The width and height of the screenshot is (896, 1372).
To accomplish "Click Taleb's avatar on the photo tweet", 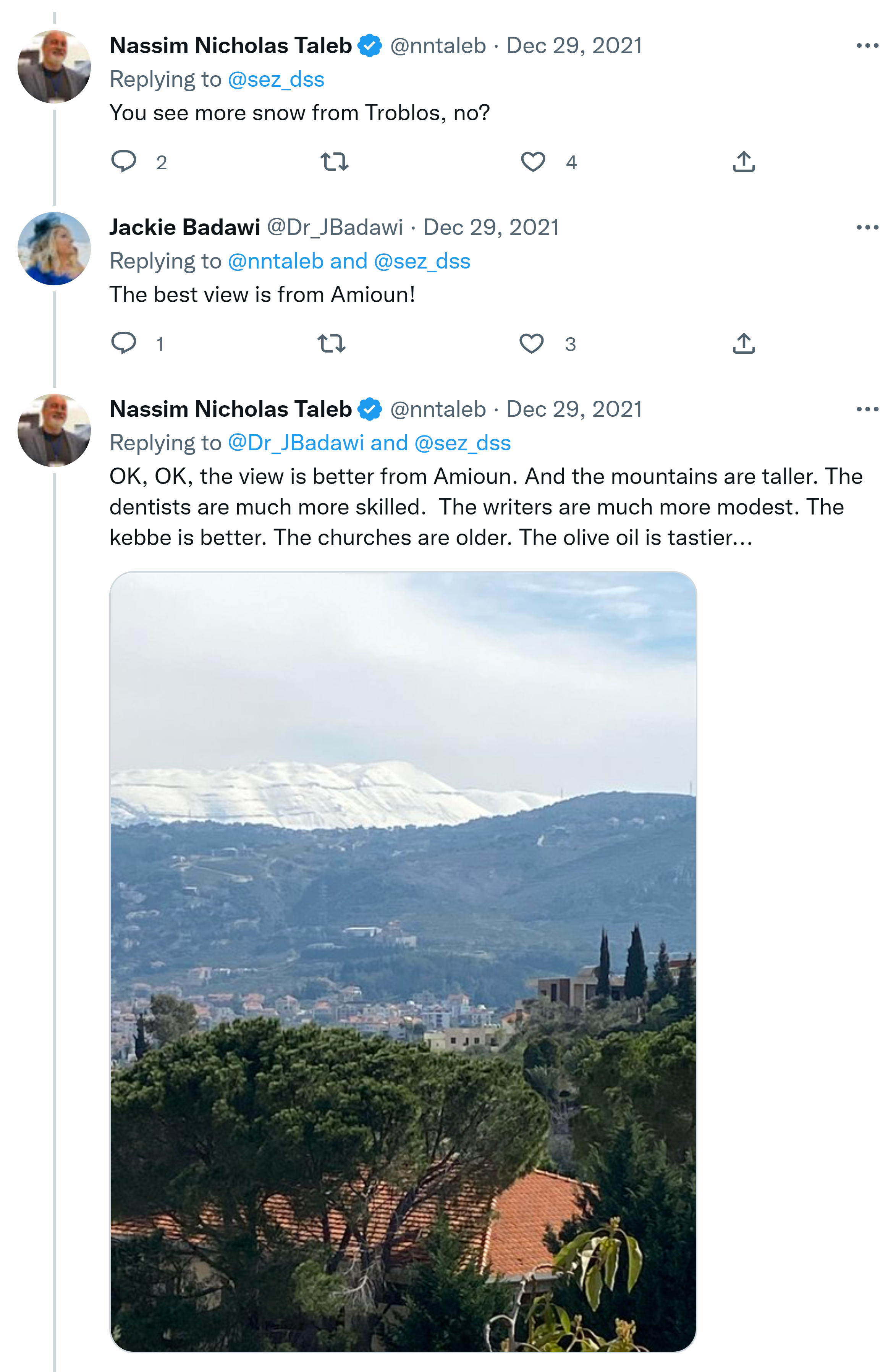I will pos(54,430).
